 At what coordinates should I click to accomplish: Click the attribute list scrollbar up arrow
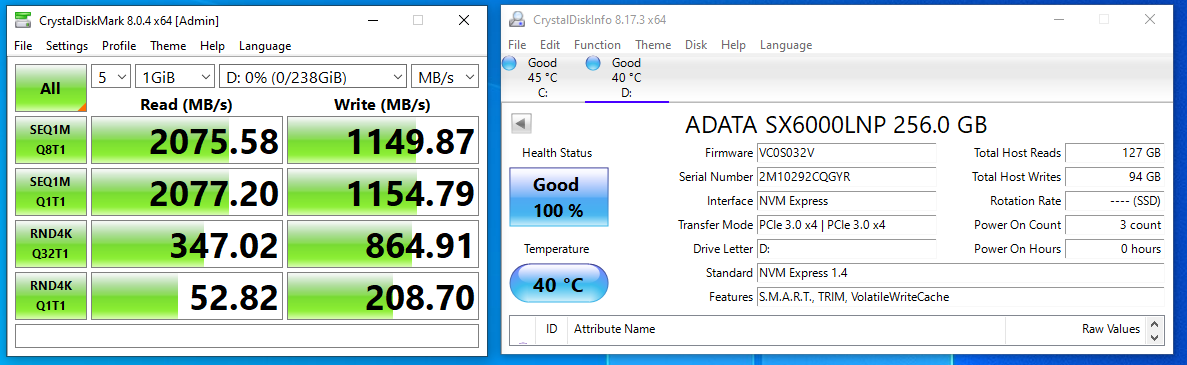tap(1154, 323)
